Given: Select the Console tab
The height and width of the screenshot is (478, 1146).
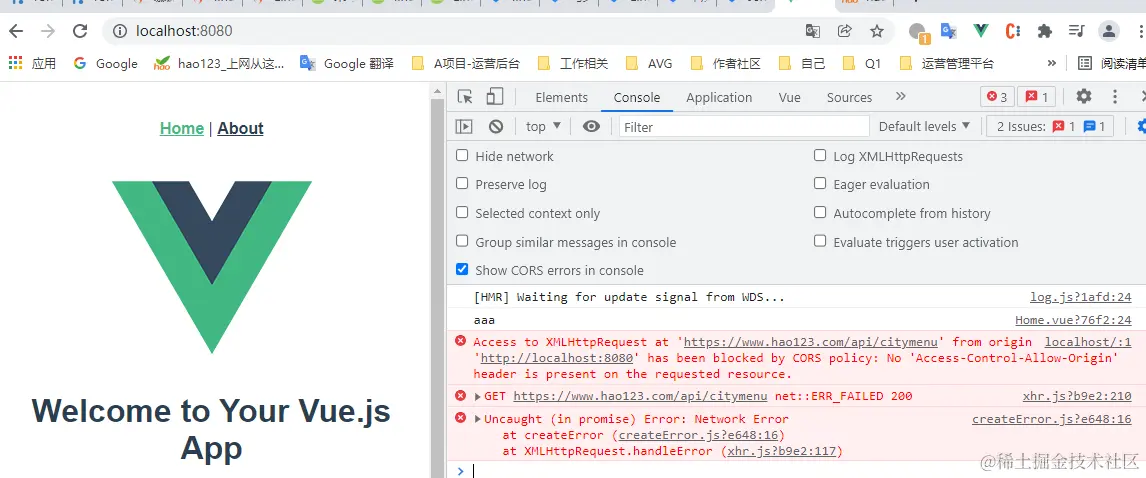Looking at the screenshot, I should click(x=637, y=97).
